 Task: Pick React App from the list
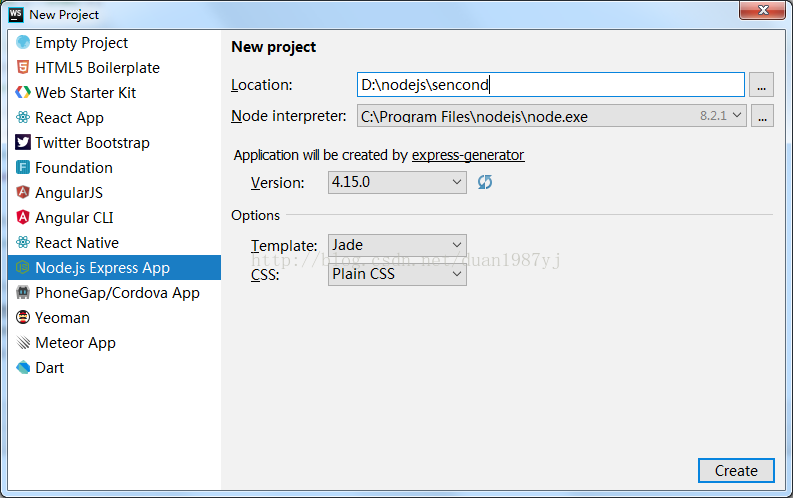114,117
